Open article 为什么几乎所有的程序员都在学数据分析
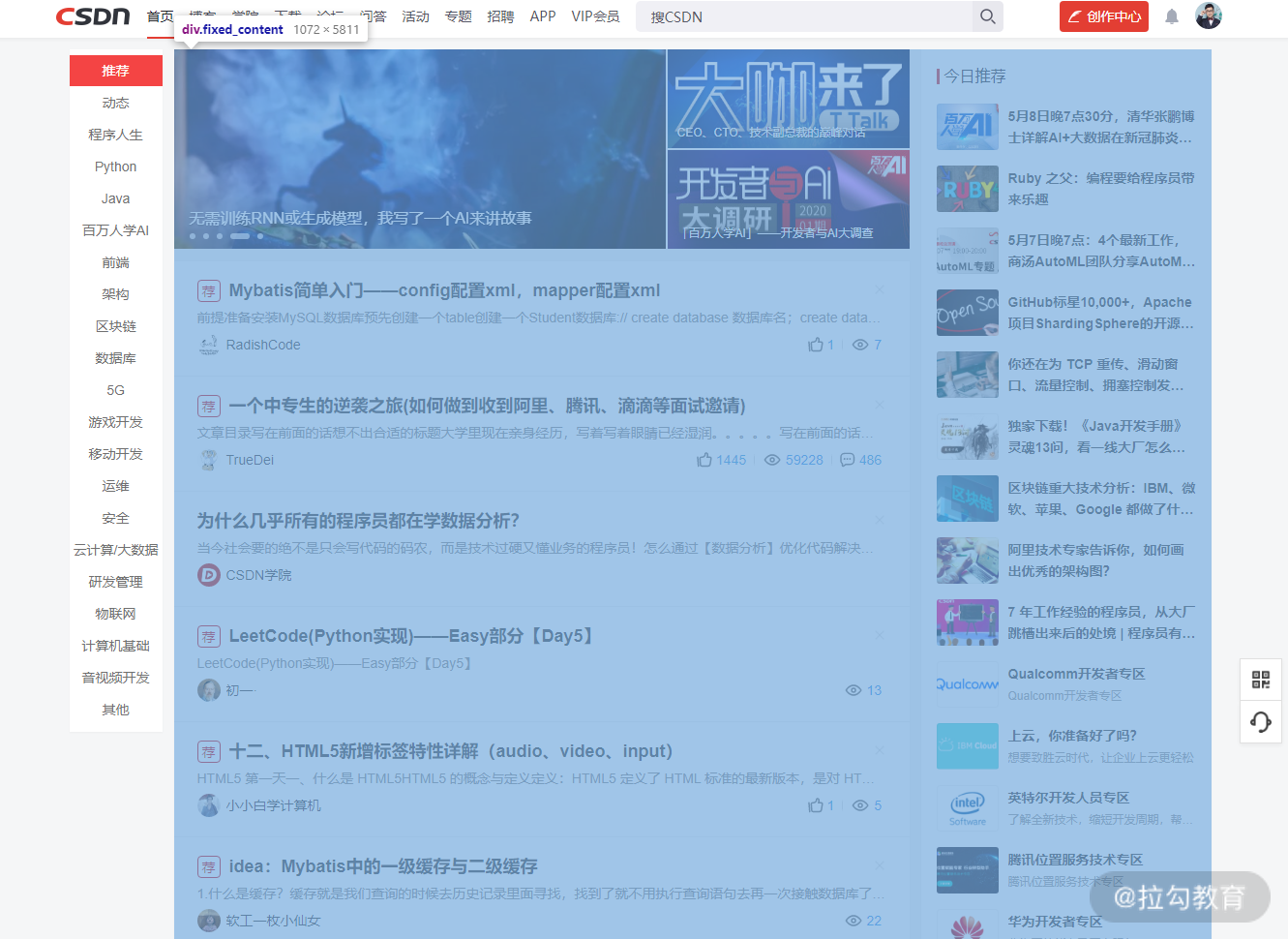Image resolution: width=1288 pixels, height=939 pixels. tap(358, 521)
